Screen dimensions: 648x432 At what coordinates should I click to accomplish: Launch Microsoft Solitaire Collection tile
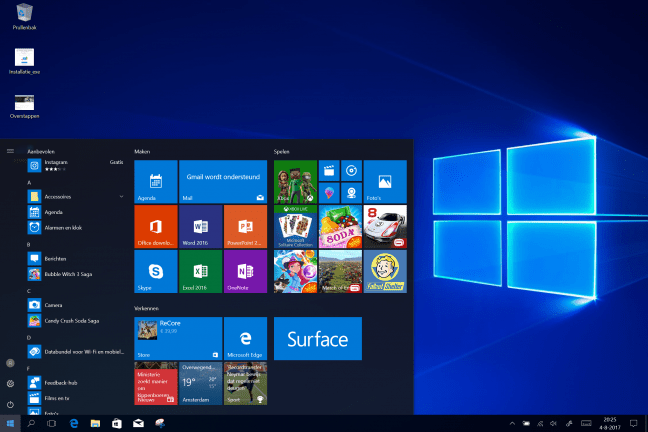tap(295, 227)
